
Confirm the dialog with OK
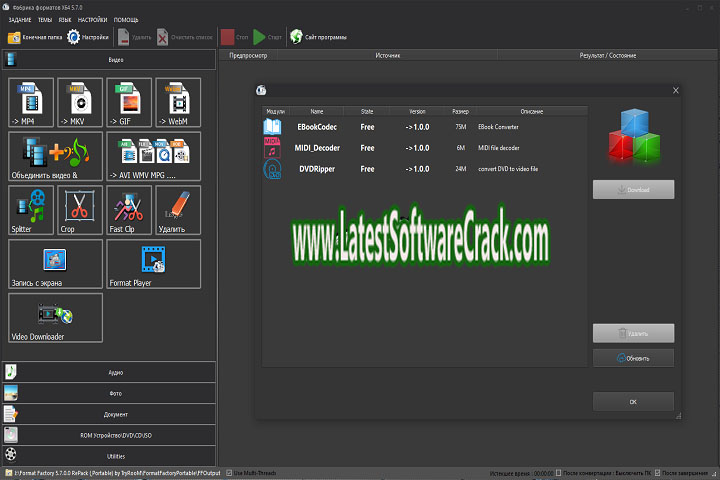633,401
